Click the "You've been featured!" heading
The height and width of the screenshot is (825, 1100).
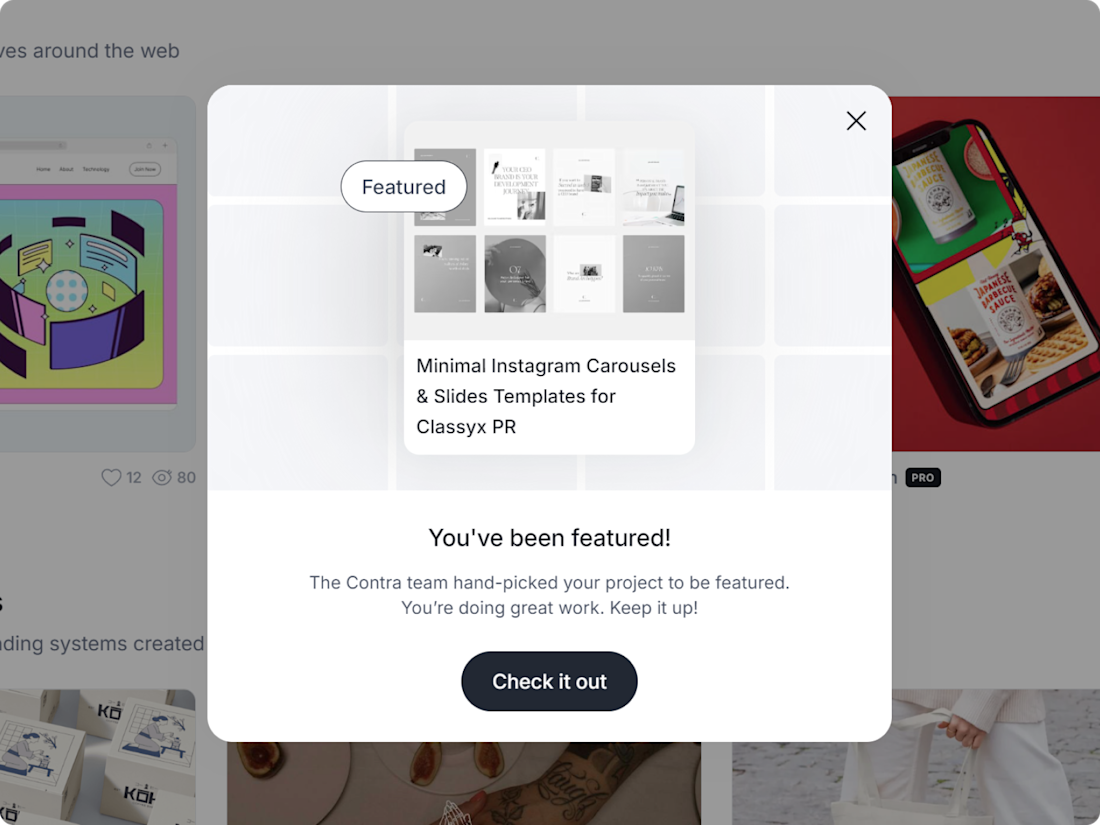549,538
